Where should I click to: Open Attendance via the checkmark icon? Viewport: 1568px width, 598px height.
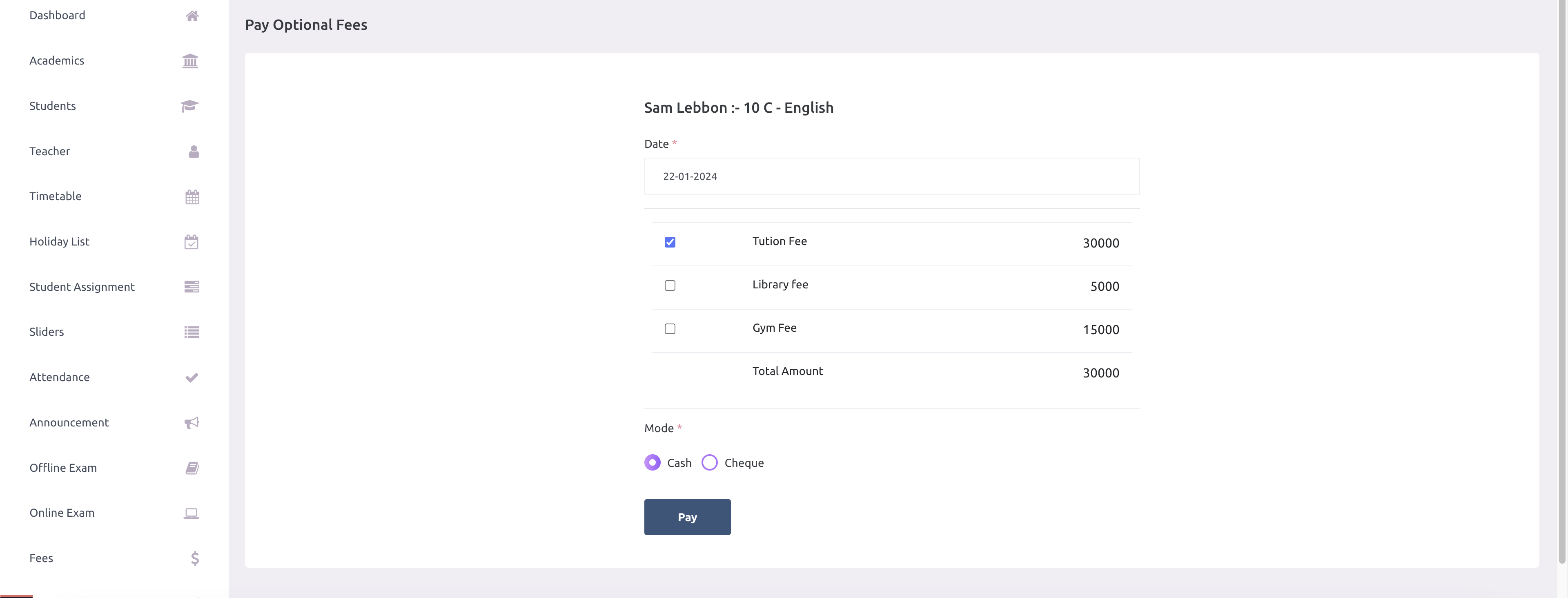click(x=191, y=377)
